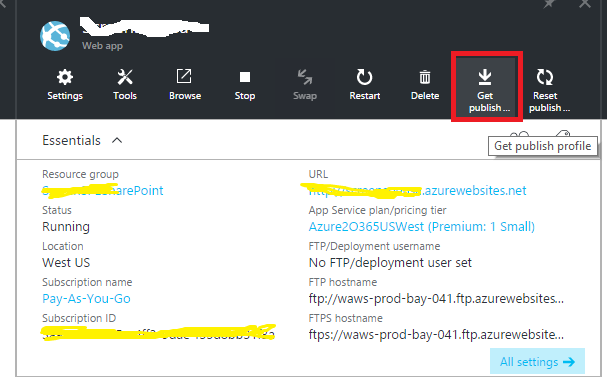607x377 pixels.
Task: Delete the web app
Action: coord(425,86)
